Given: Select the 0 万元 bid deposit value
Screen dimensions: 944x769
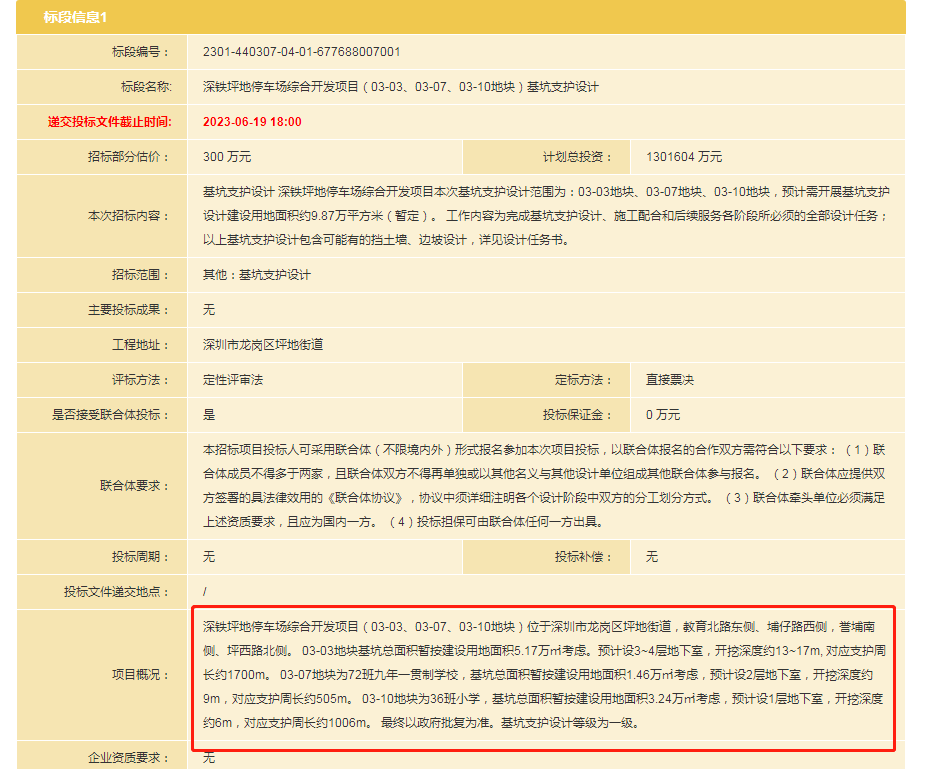Looking at the screenshot, I should 662,415.
